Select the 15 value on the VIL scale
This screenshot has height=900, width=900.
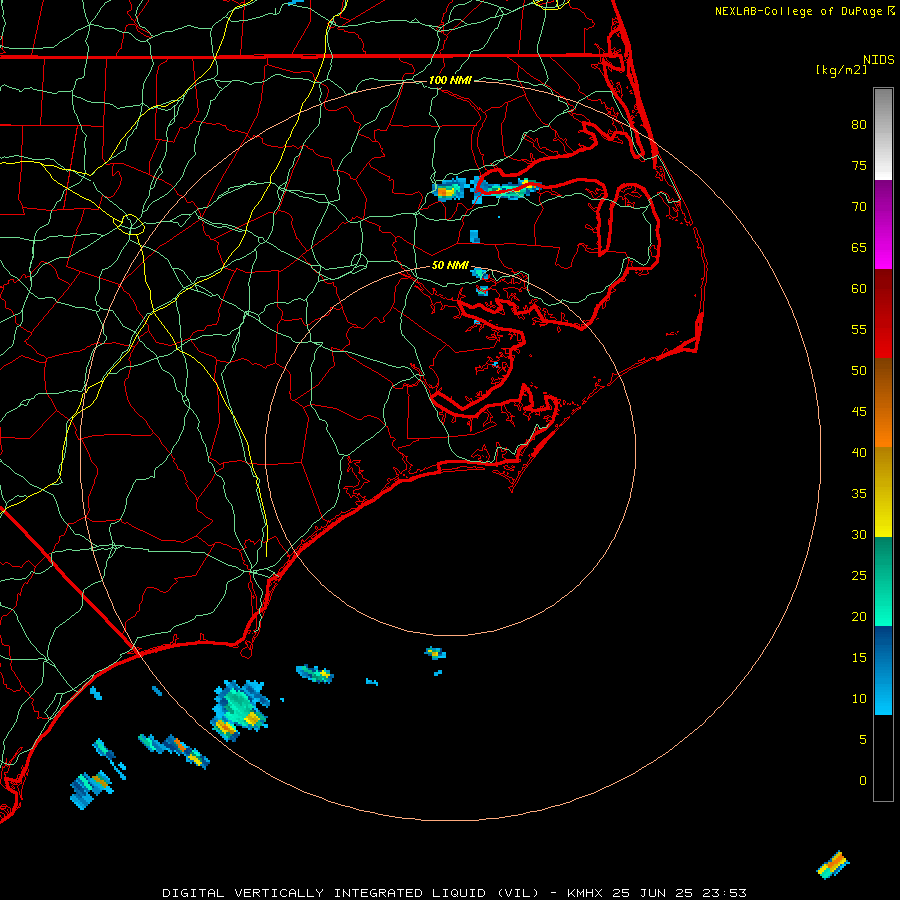(859, 658)
